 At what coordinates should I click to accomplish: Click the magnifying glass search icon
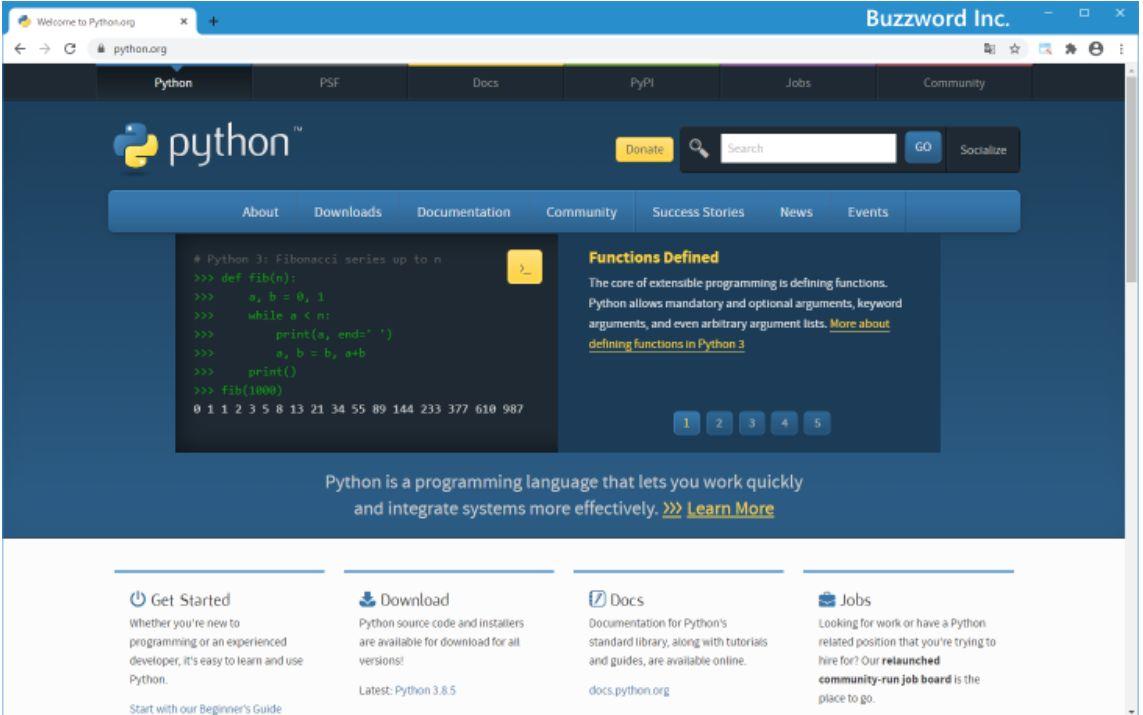(x=698, y=149)
